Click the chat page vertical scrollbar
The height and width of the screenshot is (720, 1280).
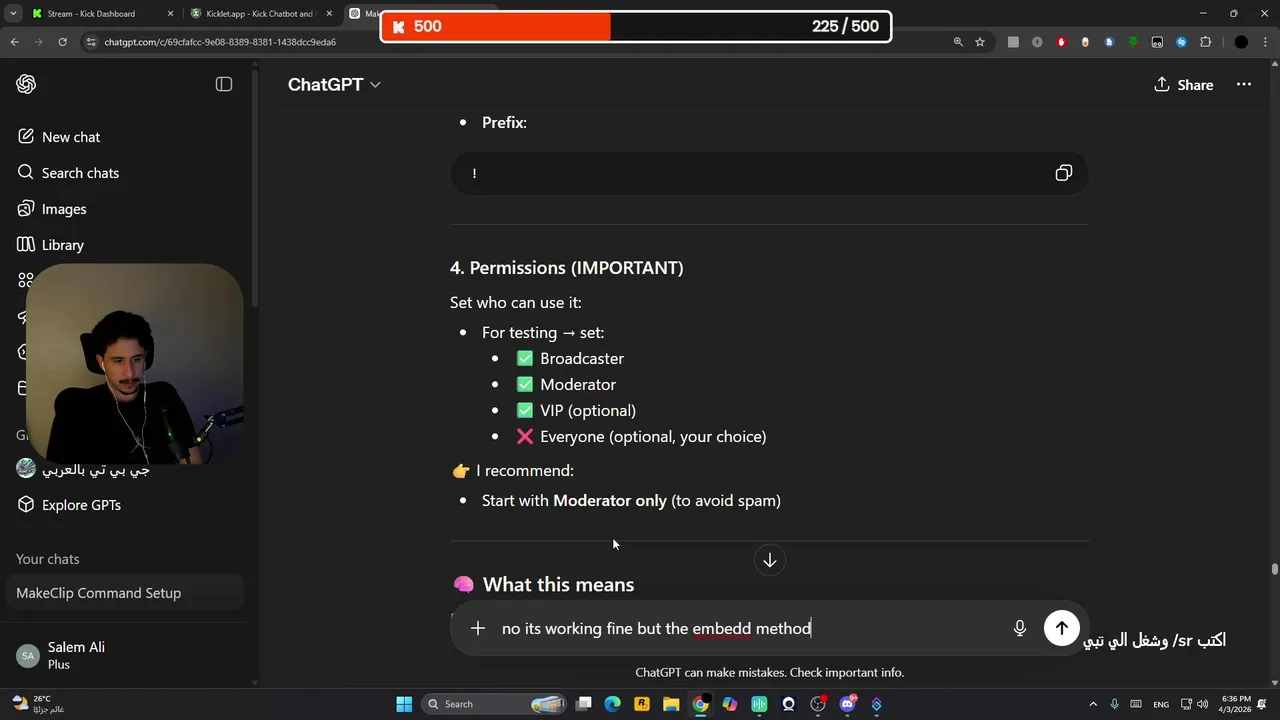[1274, 570]
